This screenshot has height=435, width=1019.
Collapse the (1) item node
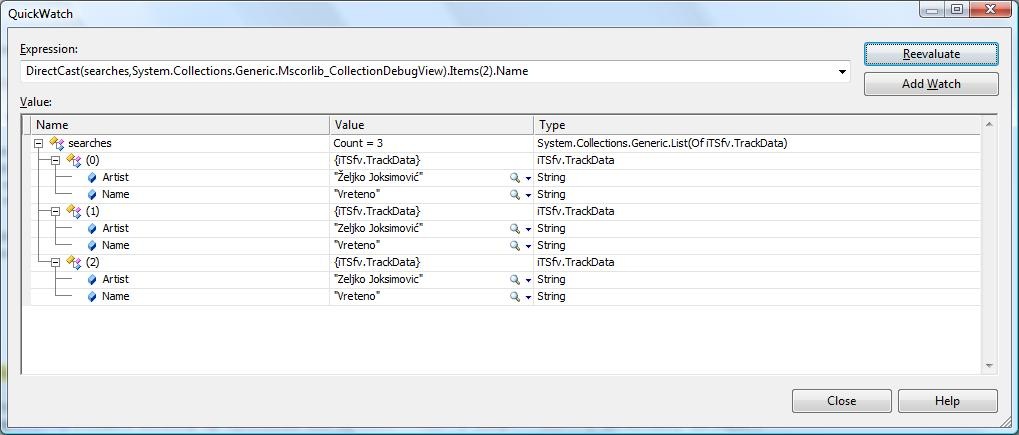tap(56, 211)
